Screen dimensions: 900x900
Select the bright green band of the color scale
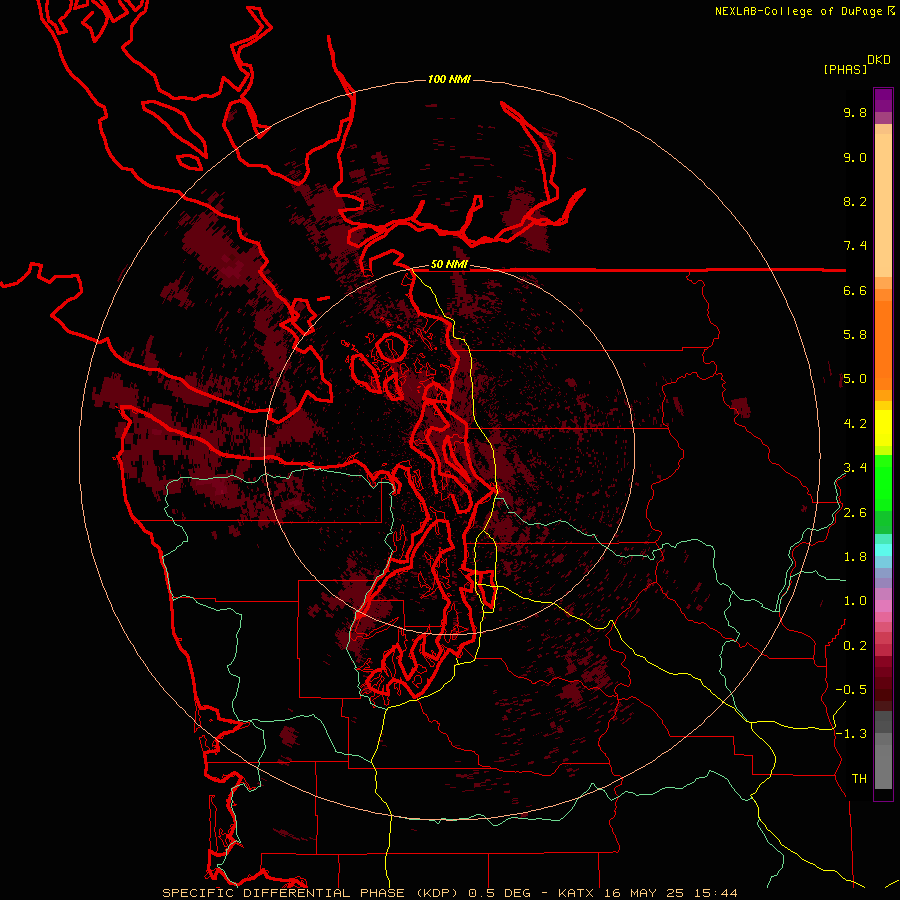click(x=883, y=483)
